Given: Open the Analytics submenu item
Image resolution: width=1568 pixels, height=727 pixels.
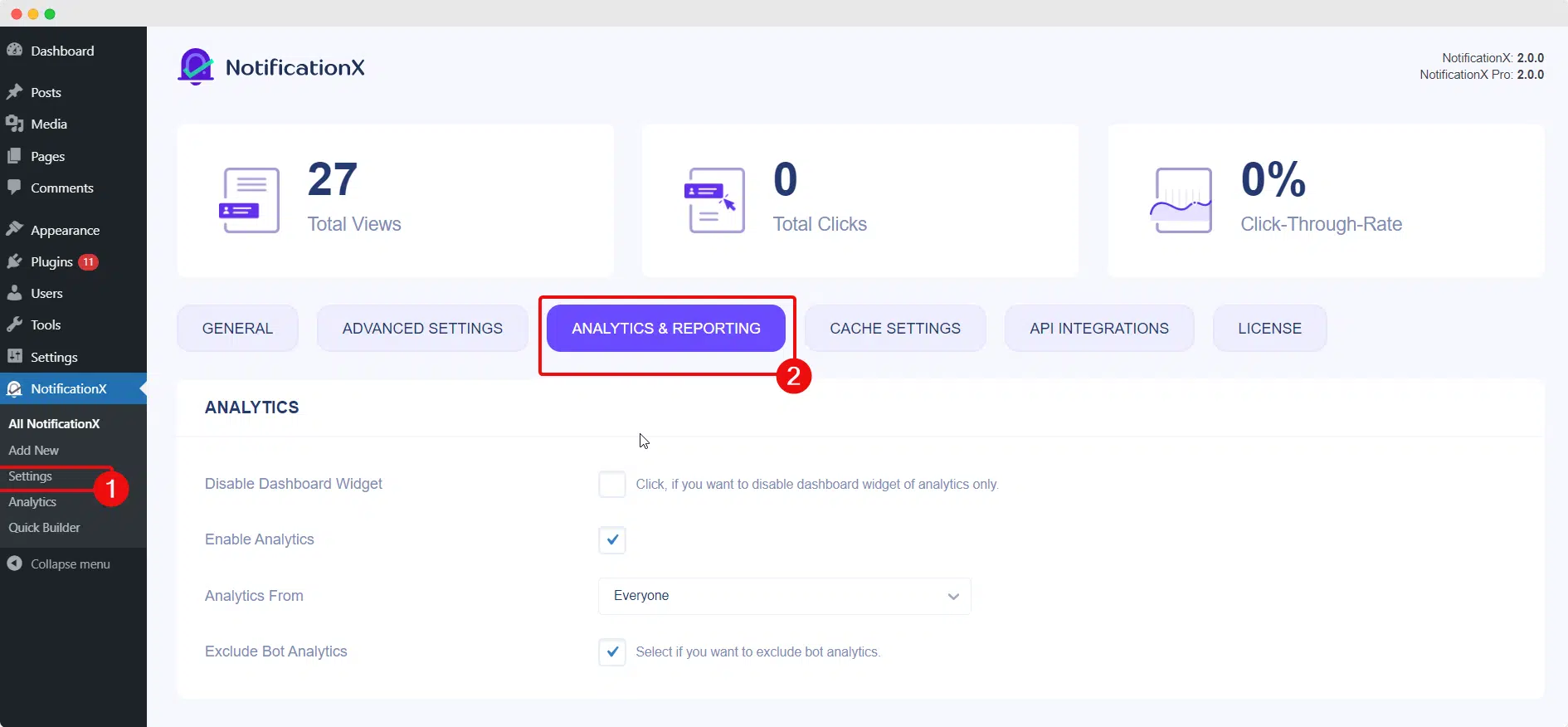Looking at the screenshot, I should tap(32, 502).
